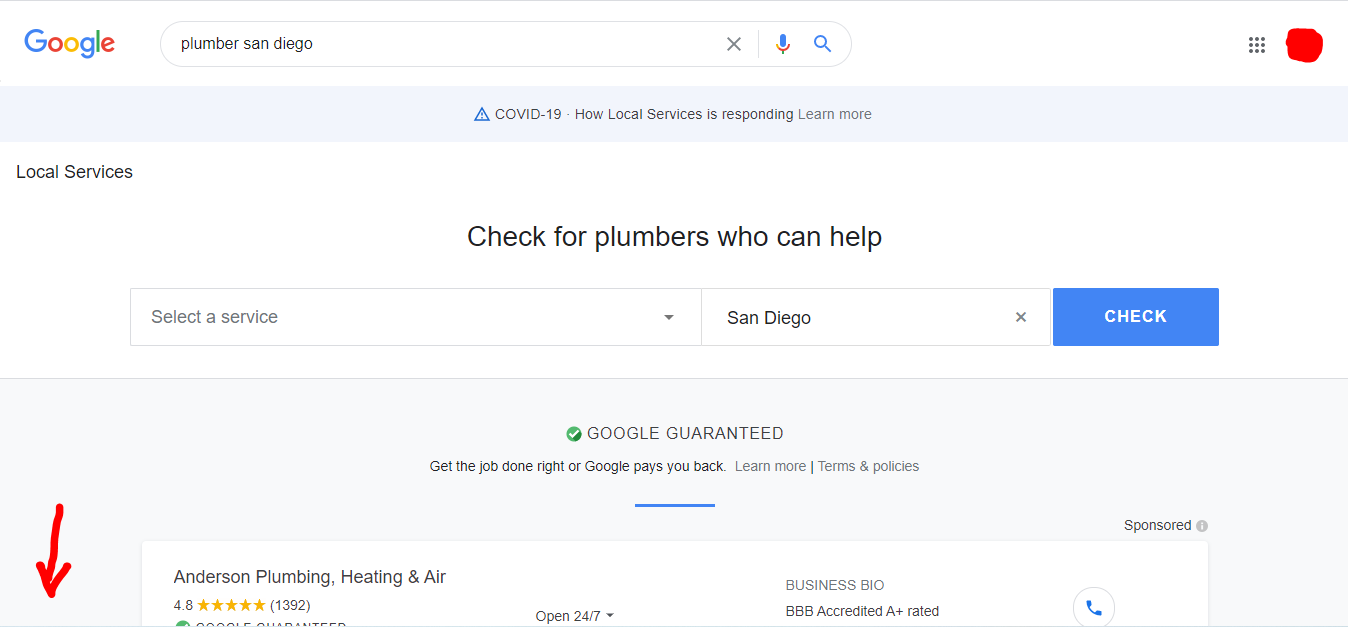
Task: Click the COVID-19 warning triangle icon
Action: click(482, 114)
